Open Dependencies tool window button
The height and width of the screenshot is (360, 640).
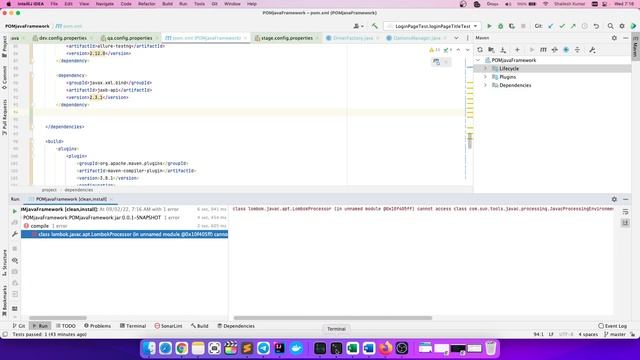236,326
